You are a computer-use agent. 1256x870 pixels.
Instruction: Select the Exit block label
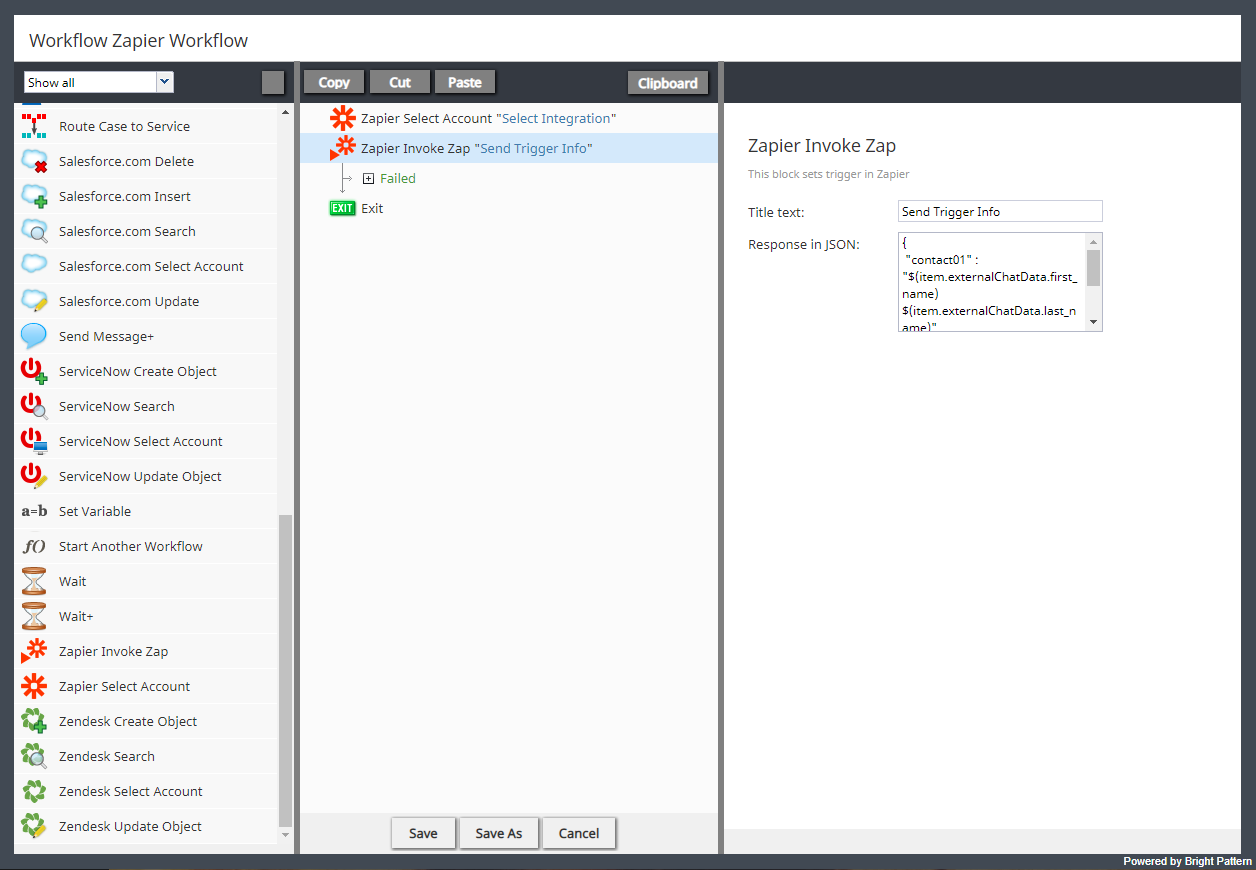point(372,208)
